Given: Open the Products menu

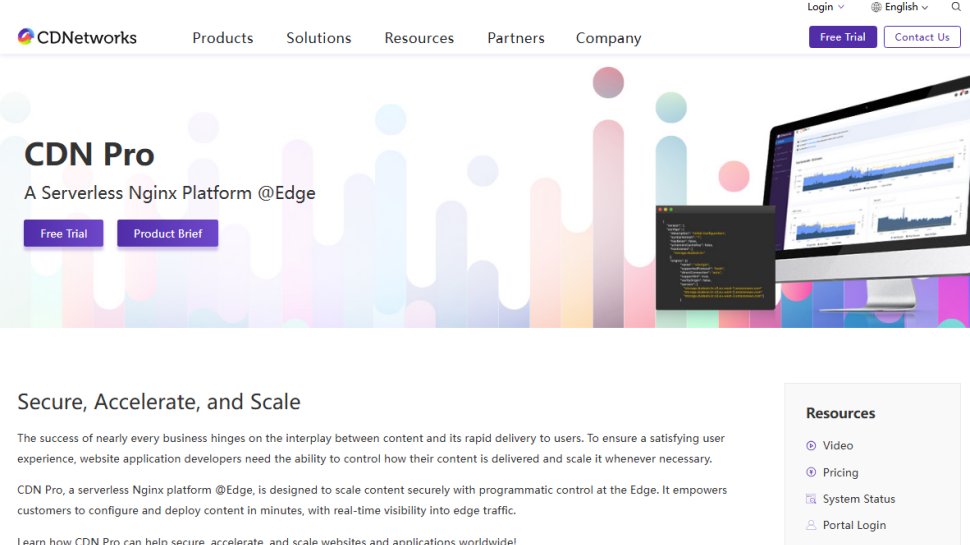Looking at the screenshot, I should [223, 38].
